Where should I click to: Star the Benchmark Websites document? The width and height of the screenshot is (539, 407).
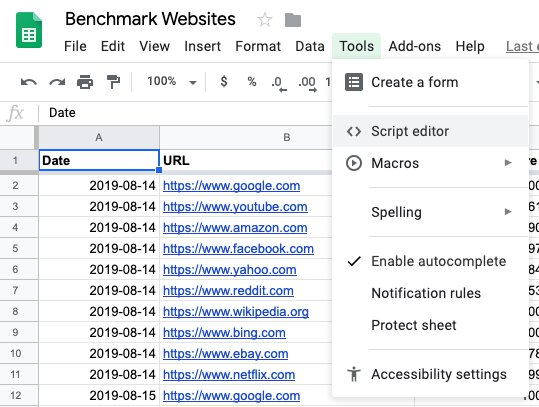coord(265,20)
